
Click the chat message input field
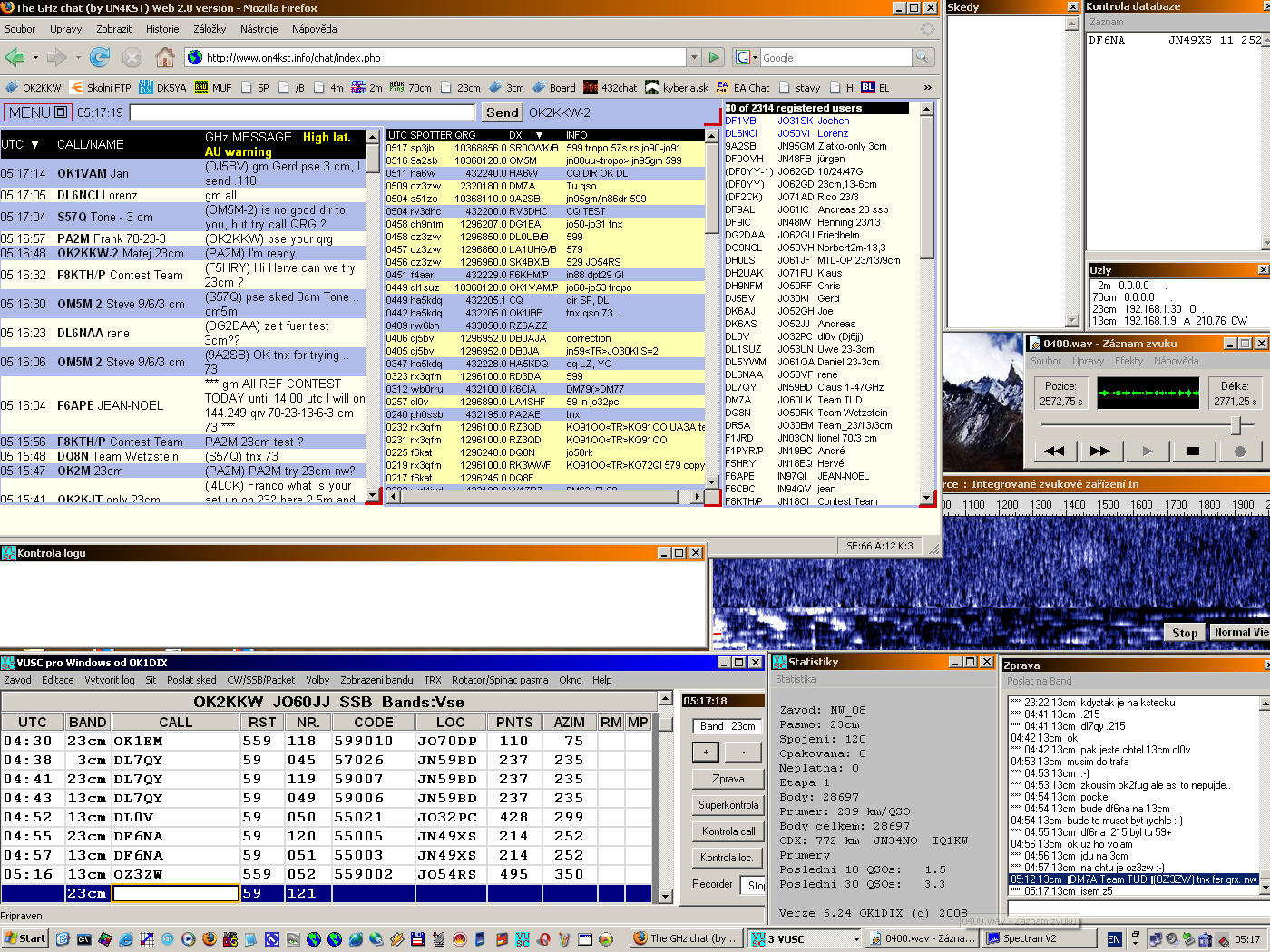(302, 112)
